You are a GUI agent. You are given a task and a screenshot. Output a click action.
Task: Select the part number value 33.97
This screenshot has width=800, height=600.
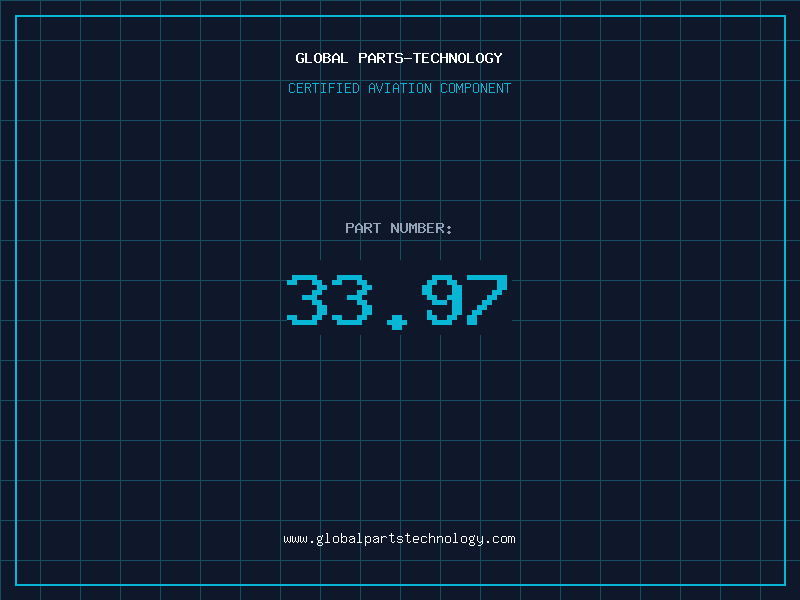[397, 301]
